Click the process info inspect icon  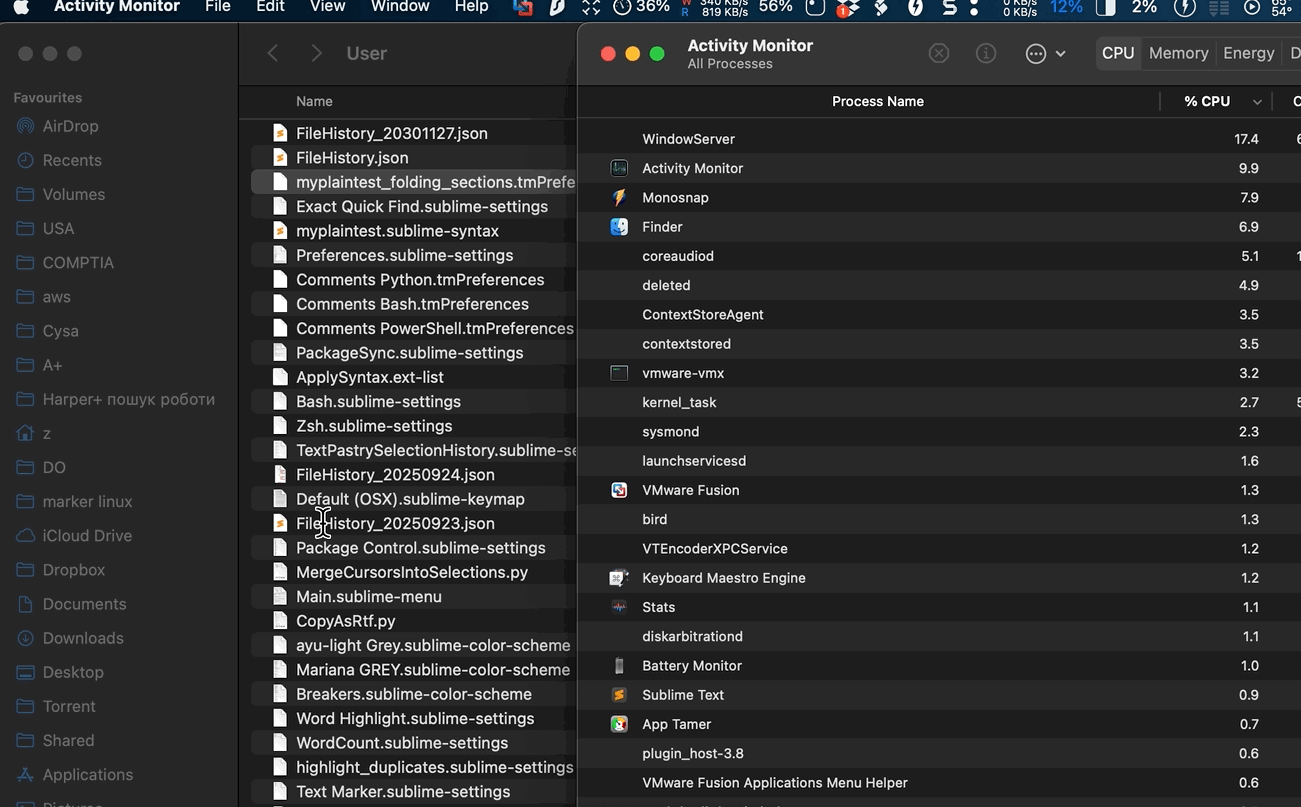click(x=986, y=54)
